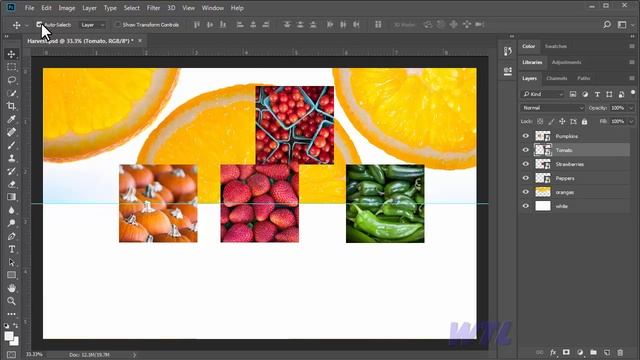640x360 pixels.
Task: Hide the Tomato layer
Action: click(526, 150)
